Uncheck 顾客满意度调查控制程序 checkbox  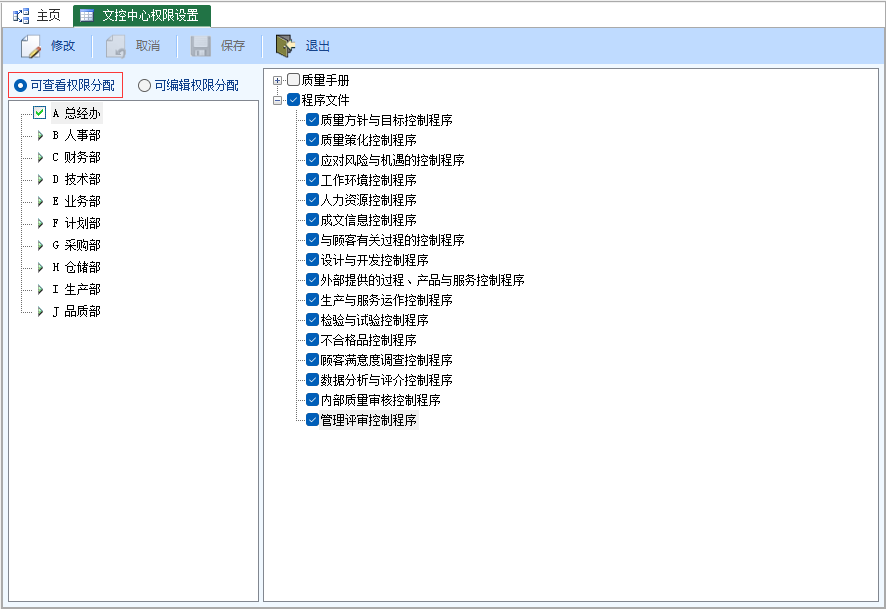tap(312, 360)
